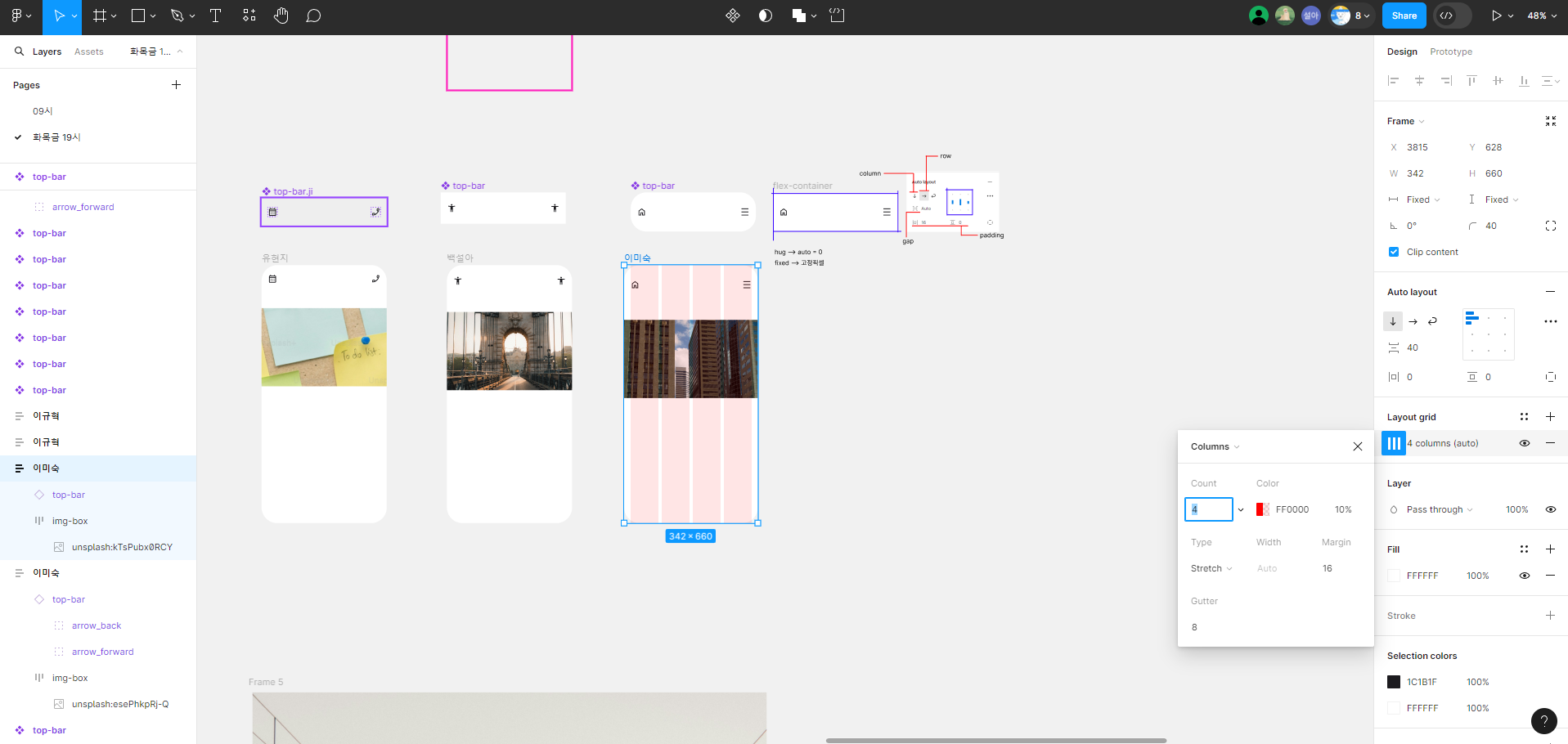Toggle layout grid visibility eye
The image size is (1568, 744).
(1525, 443)
